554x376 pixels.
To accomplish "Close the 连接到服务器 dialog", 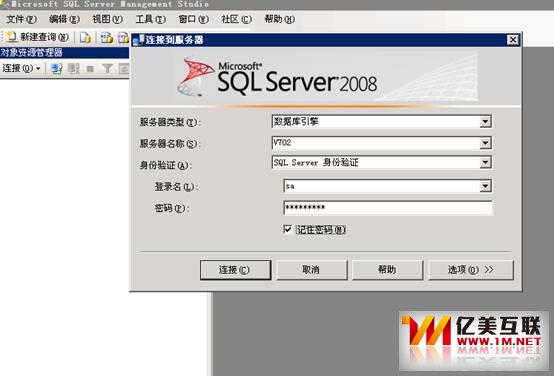I will click(513, 40).
